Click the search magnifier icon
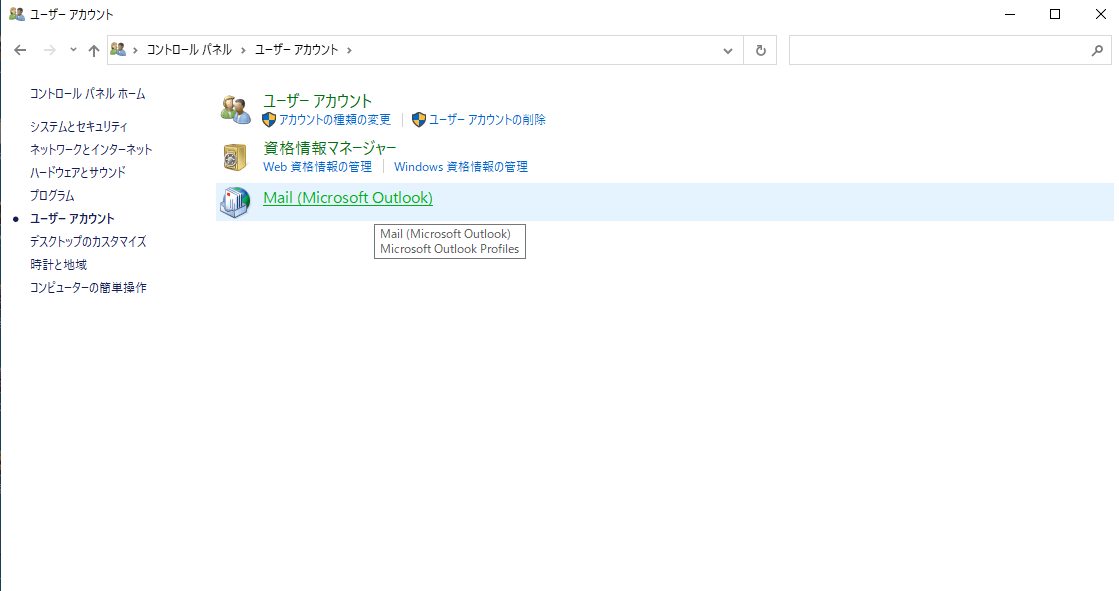 point(1097,50)
